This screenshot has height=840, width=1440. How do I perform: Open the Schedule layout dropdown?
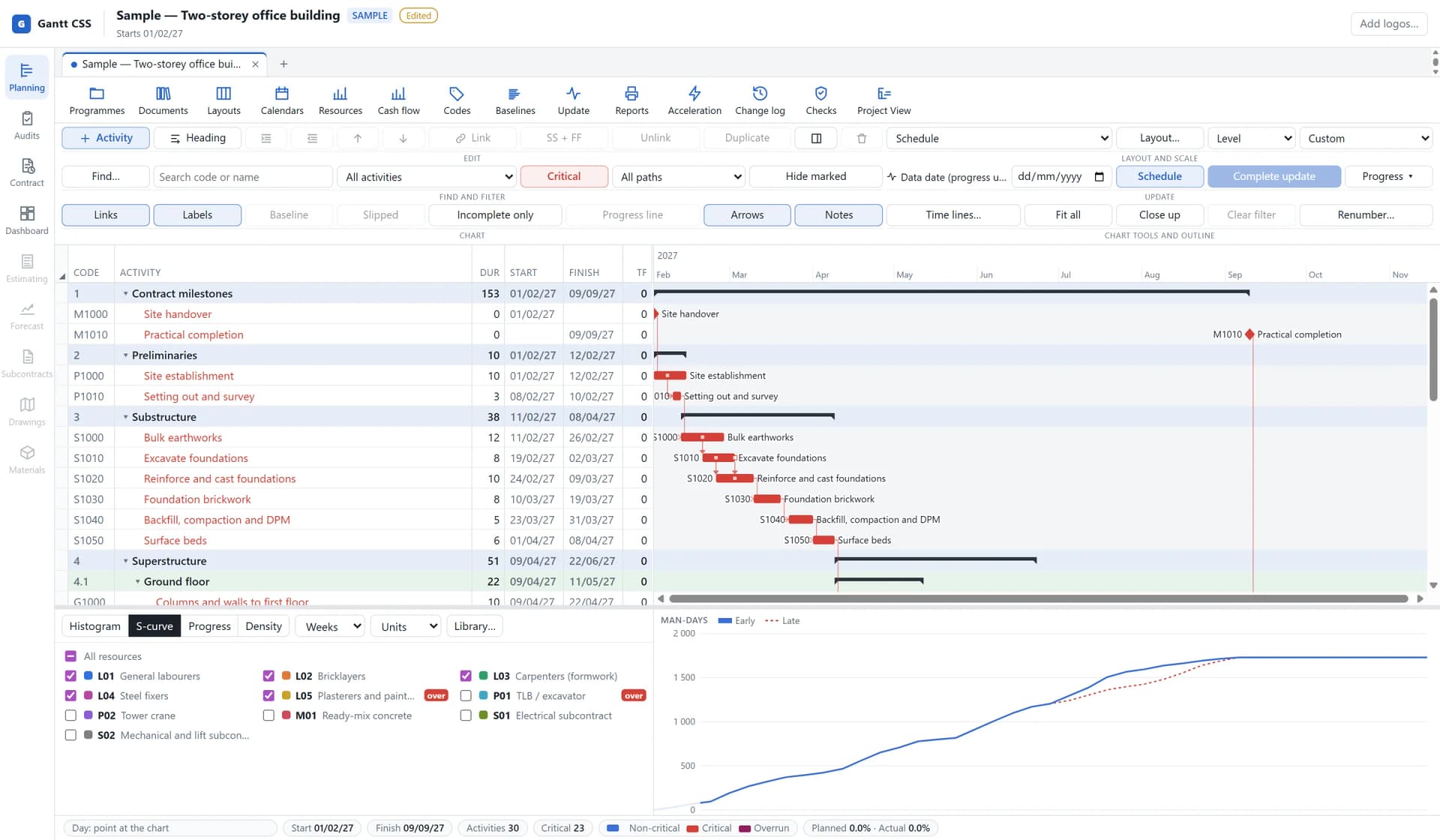click(x=999, y=138)
